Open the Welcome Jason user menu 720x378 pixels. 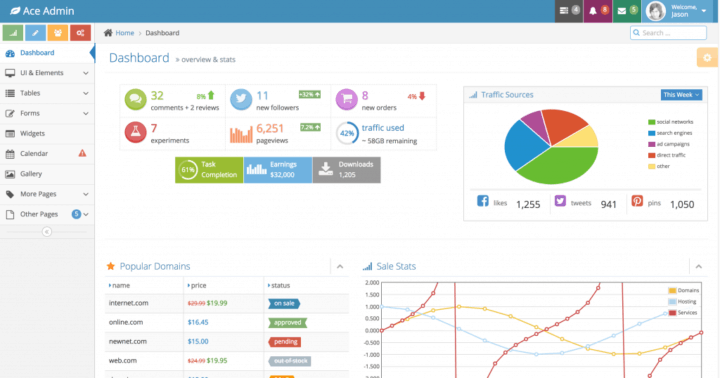678,11
